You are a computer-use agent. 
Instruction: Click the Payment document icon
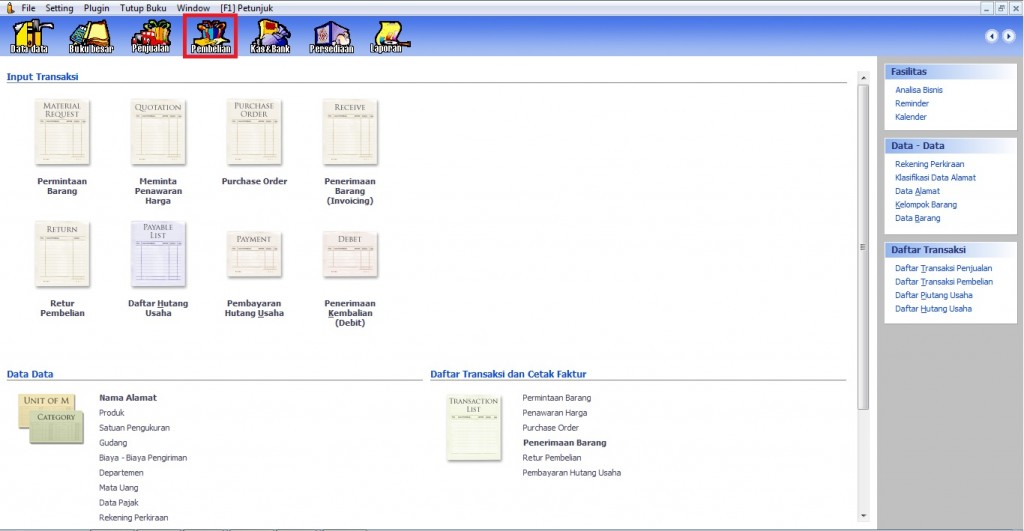[254, 254]
